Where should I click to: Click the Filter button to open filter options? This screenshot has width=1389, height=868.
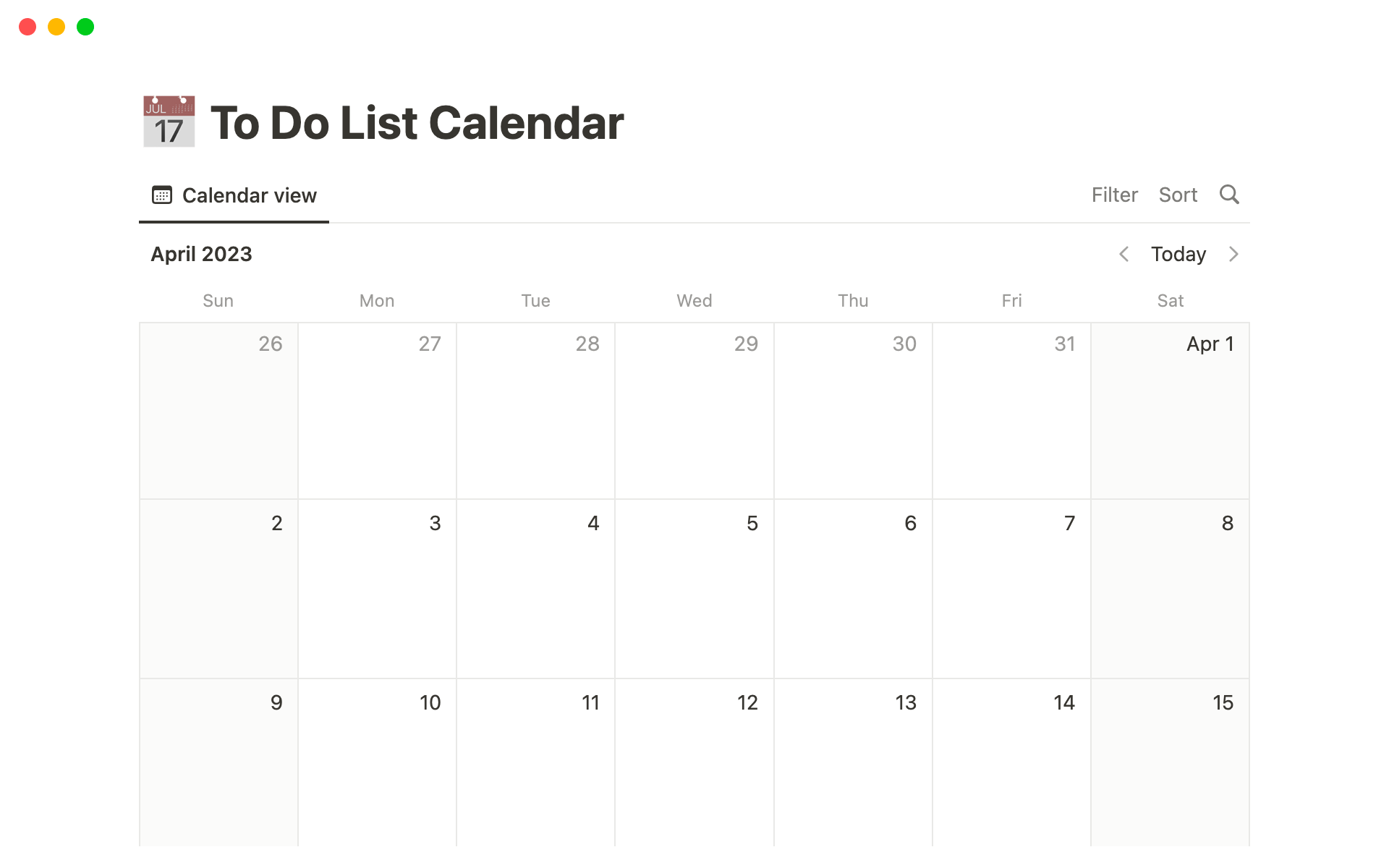tap(1114, 195)
